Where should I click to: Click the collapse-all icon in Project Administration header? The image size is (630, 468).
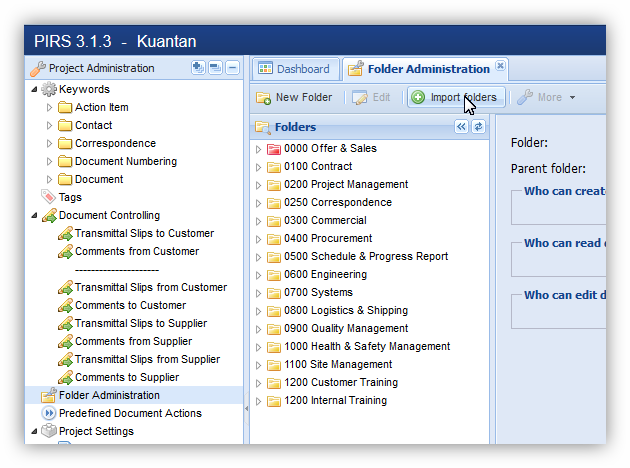pyautogui.click(x=215, y=67)
